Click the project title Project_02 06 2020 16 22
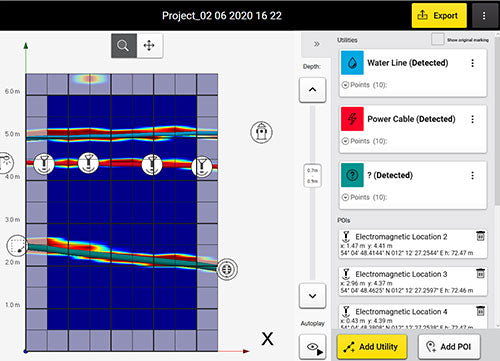Image resolution: width=500 pixels, height=361 pixels. (x=222, y=16)
